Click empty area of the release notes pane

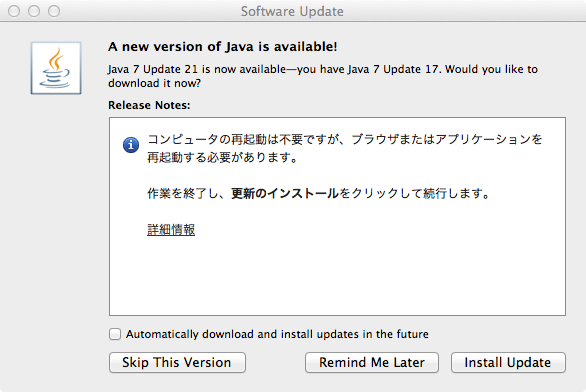(336, 277)
